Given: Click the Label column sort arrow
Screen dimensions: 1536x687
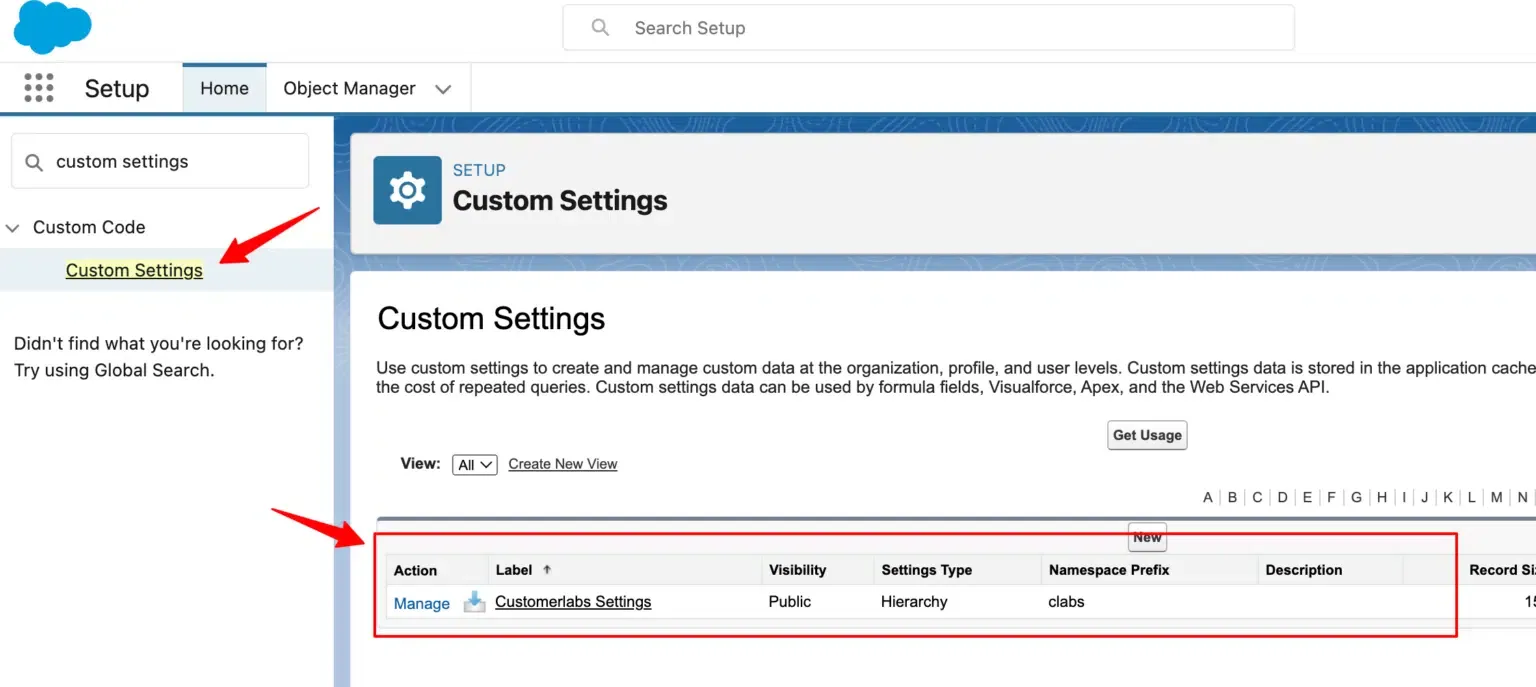Looking at the screenshot, I should tap(547, 570).
